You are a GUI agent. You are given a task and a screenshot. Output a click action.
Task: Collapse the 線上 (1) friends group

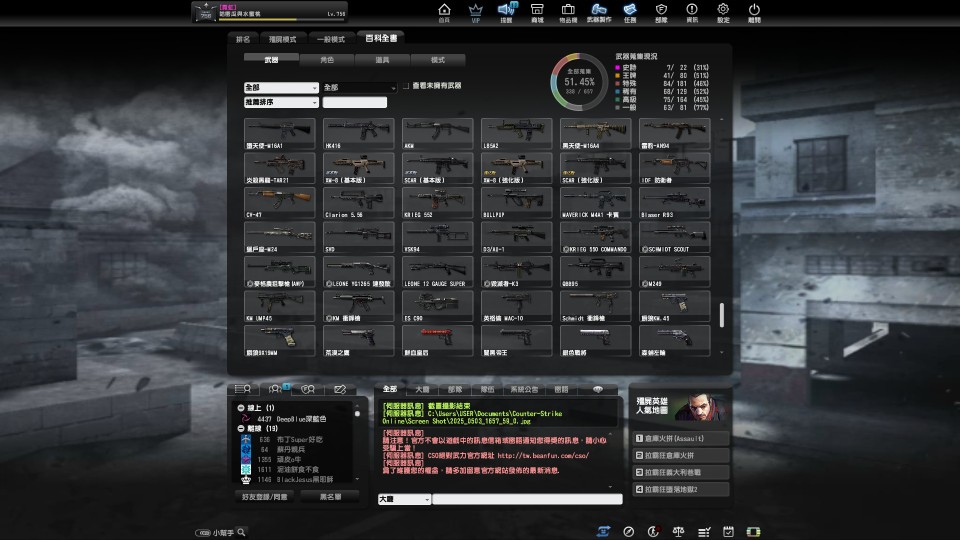click(x=241, y=408)
